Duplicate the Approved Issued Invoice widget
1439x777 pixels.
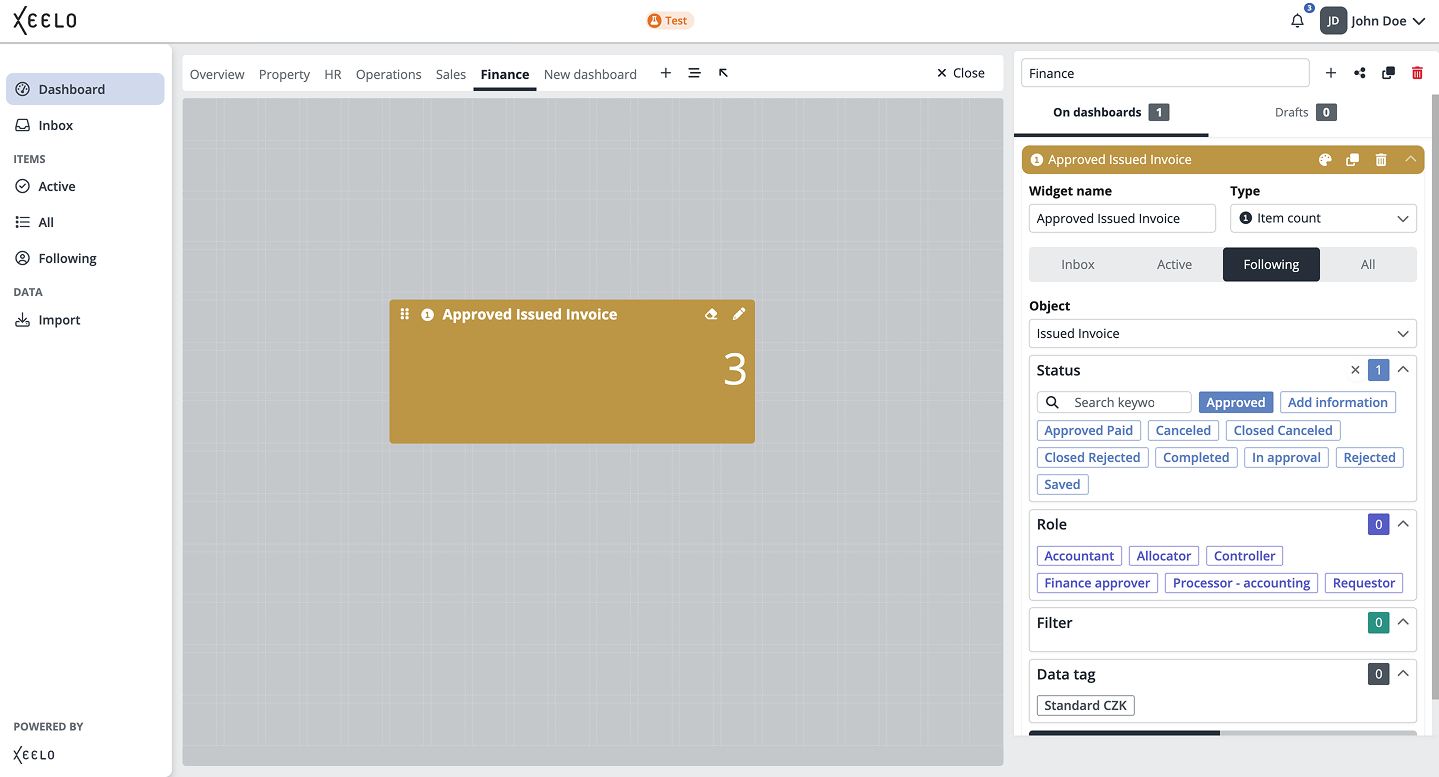coord(1353,160)
